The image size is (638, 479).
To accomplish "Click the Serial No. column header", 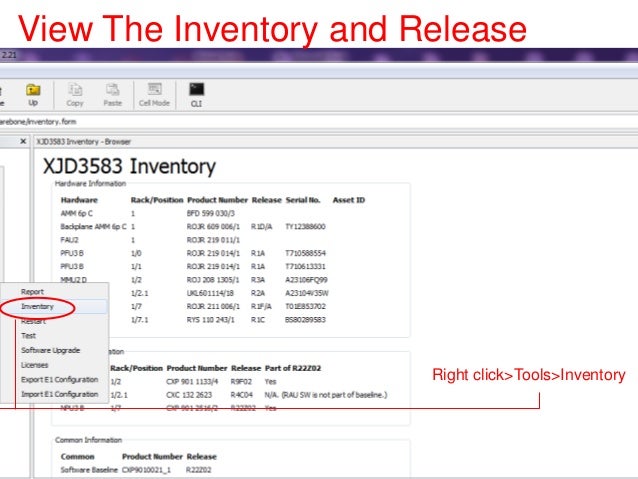I will point(303,200).
